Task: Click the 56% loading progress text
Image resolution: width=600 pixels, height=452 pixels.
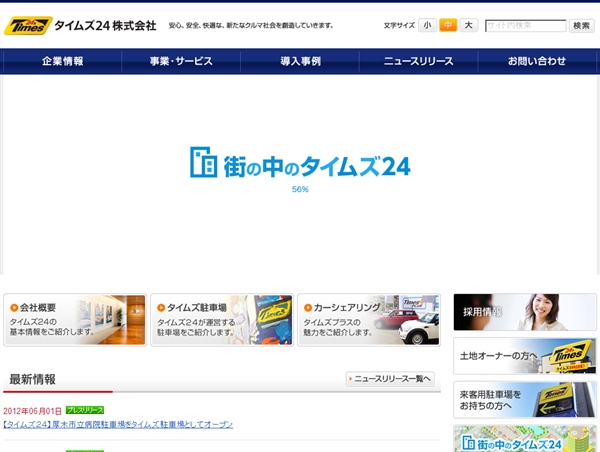Action: [x=300, y=189]
